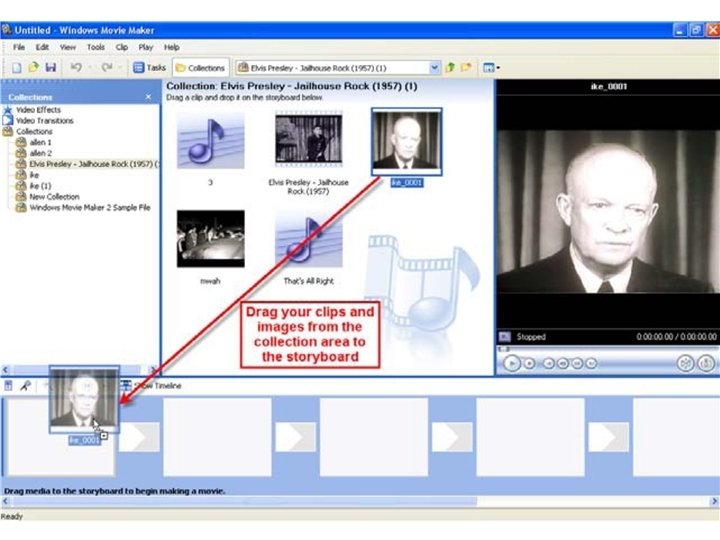The image size is (720, 540).
Task: Close the Collections pane
Action: [x=148, y=97]
